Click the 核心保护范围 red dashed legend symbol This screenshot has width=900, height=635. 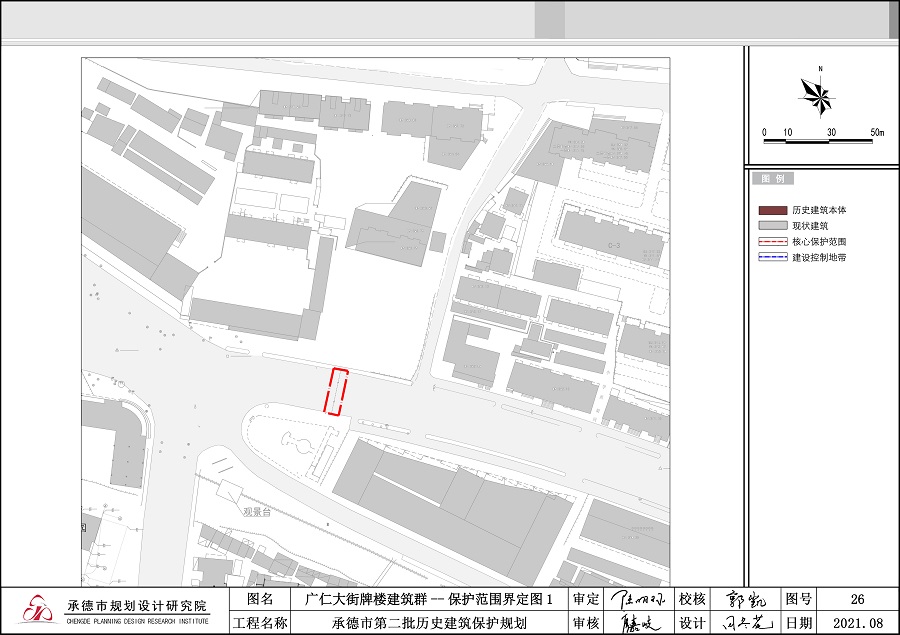(x=773, y=242)
